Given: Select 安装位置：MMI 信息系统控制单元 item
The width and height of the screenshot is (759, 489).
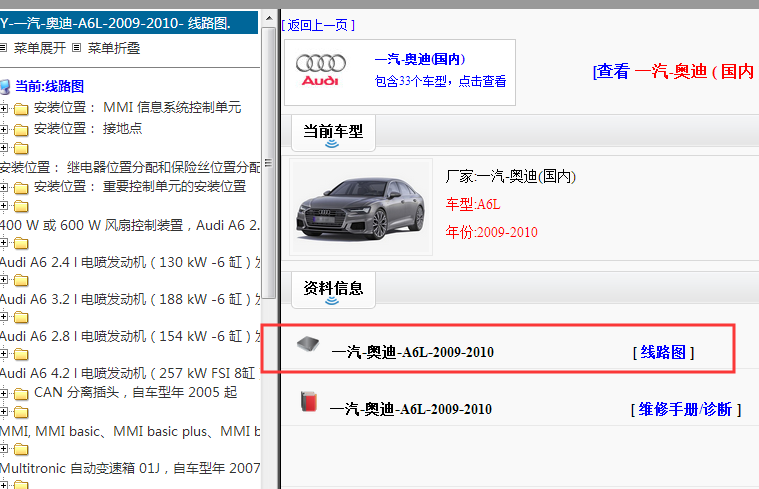Looking at the screenshot, I should tap(137, 107).
